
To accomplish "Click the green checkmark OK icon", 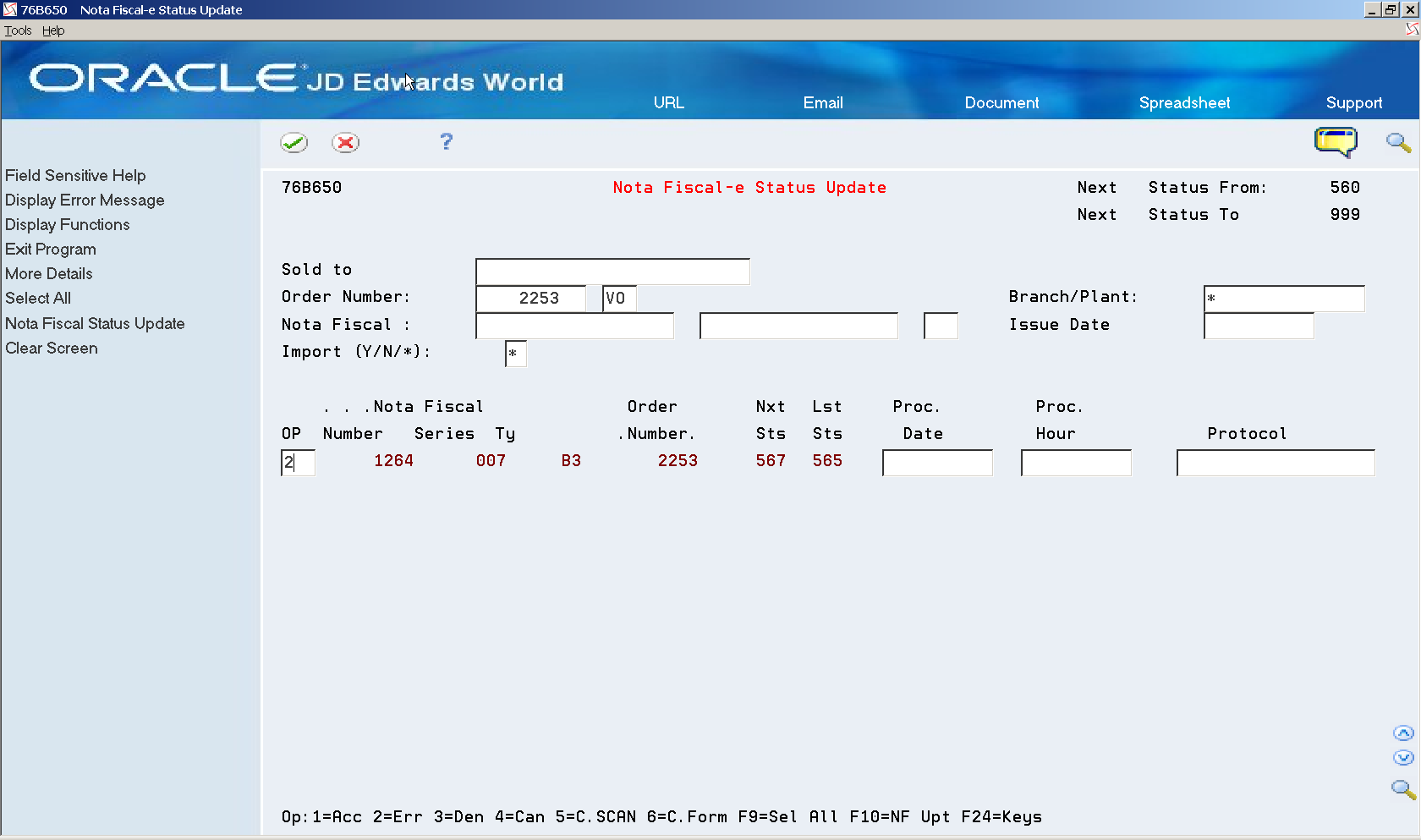I will [294, 142].
